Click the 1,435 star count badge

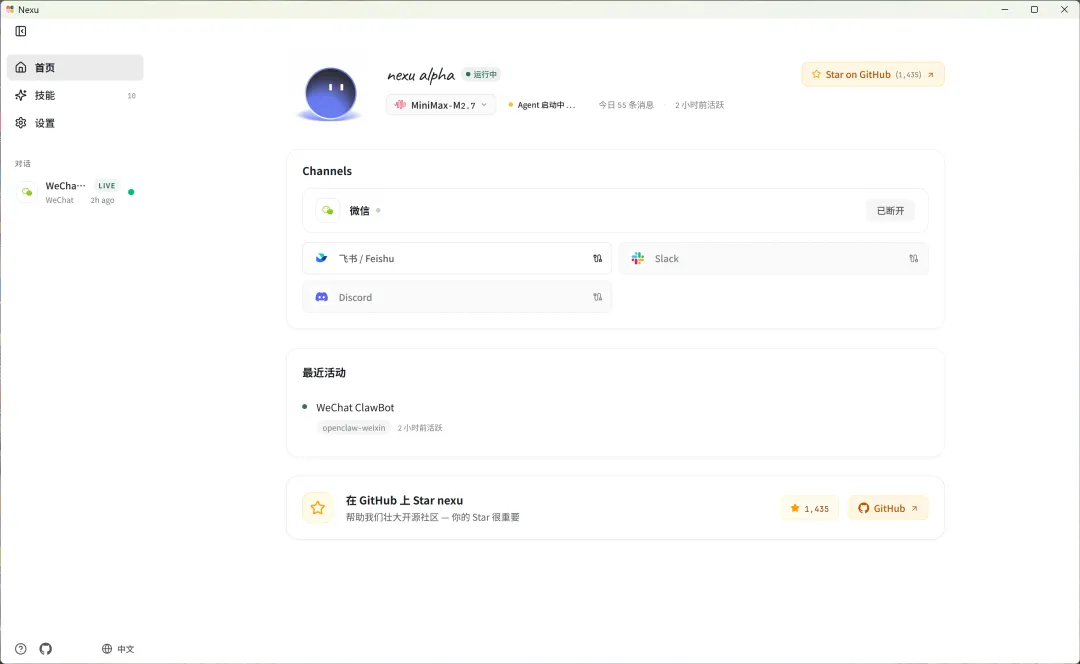(810, 508)
